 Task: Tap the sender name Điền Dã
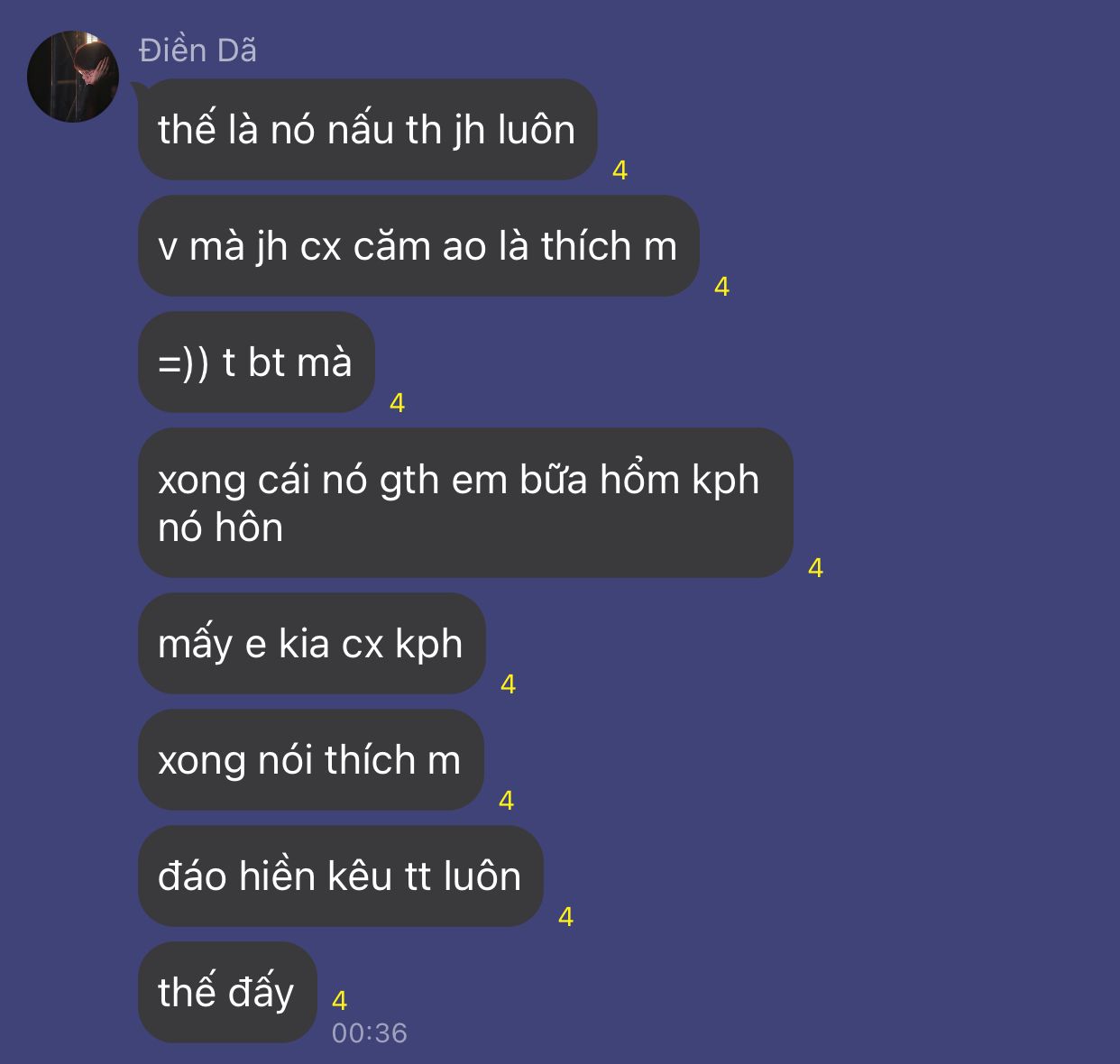coord(197,50)
